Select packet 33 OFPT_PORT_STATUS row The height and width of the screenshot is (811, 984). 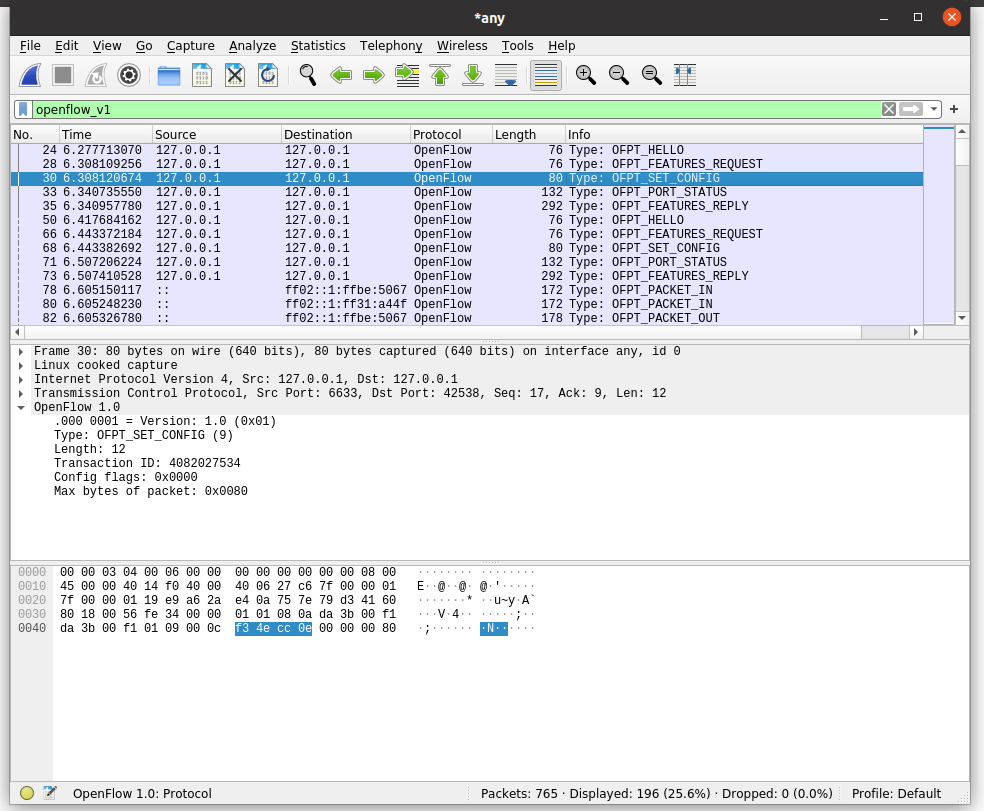click(x=467, y=192)
